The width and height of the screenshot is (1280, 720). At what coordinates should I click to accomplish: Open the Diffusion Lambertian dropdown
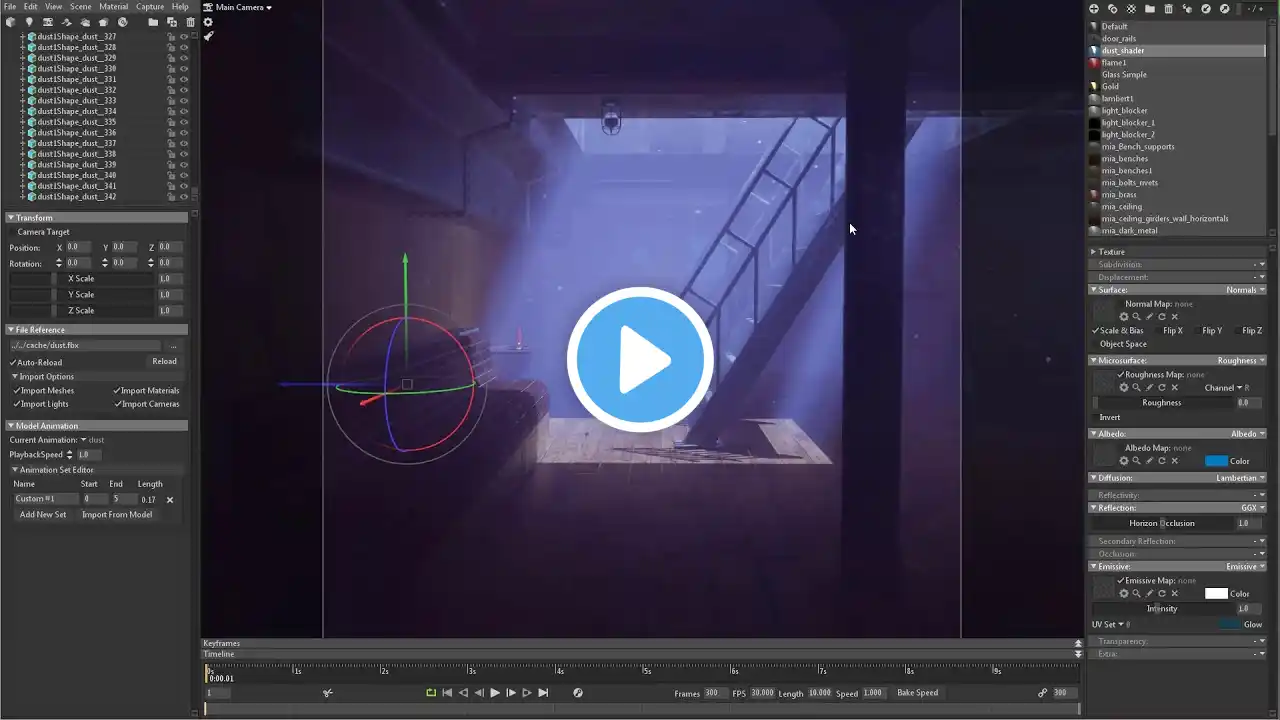pyautogui.click(x=1241, y=478)
